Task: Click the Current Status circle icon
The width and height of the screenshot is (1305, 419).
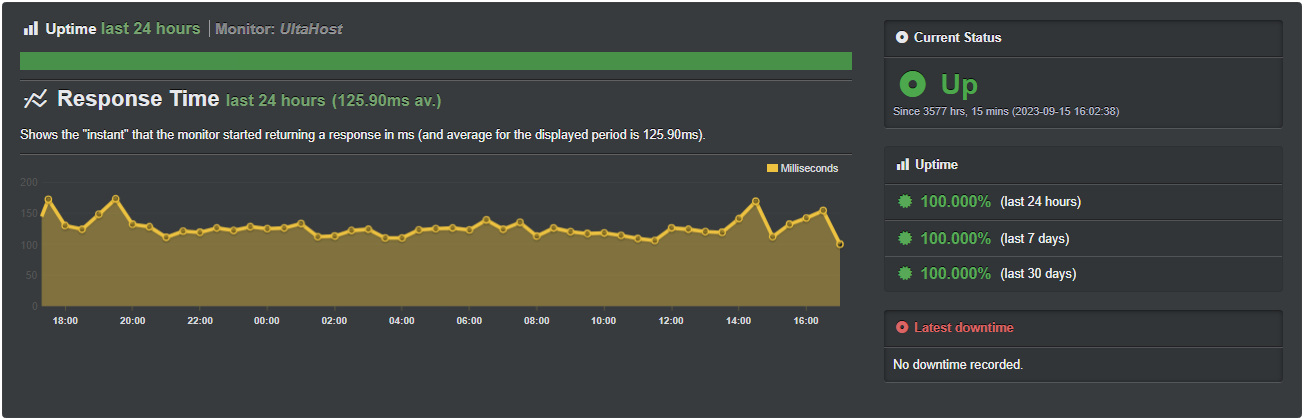Action: [902, 38]
